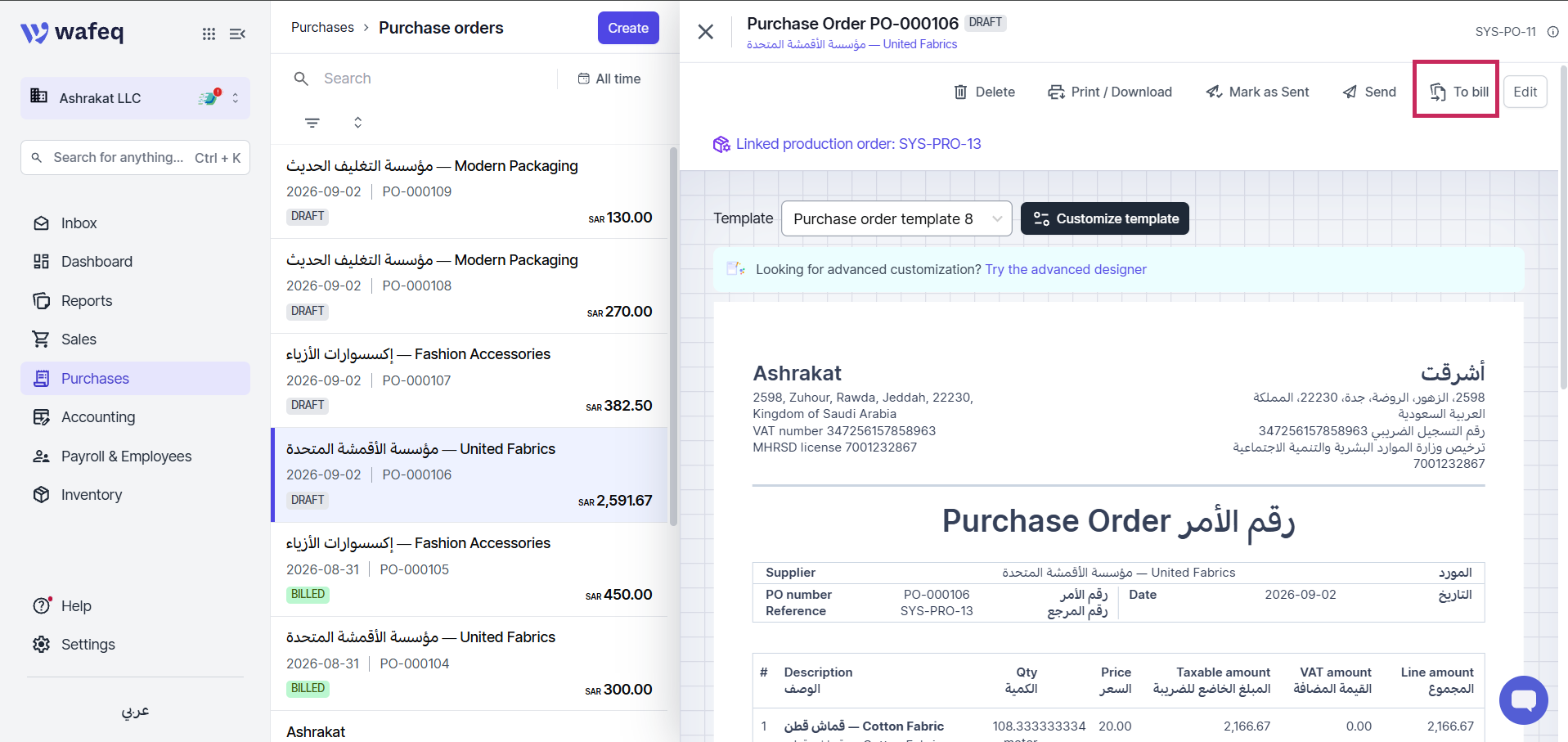Click Print / Download
The image size is (1568, 742).
pos(1110,92)
